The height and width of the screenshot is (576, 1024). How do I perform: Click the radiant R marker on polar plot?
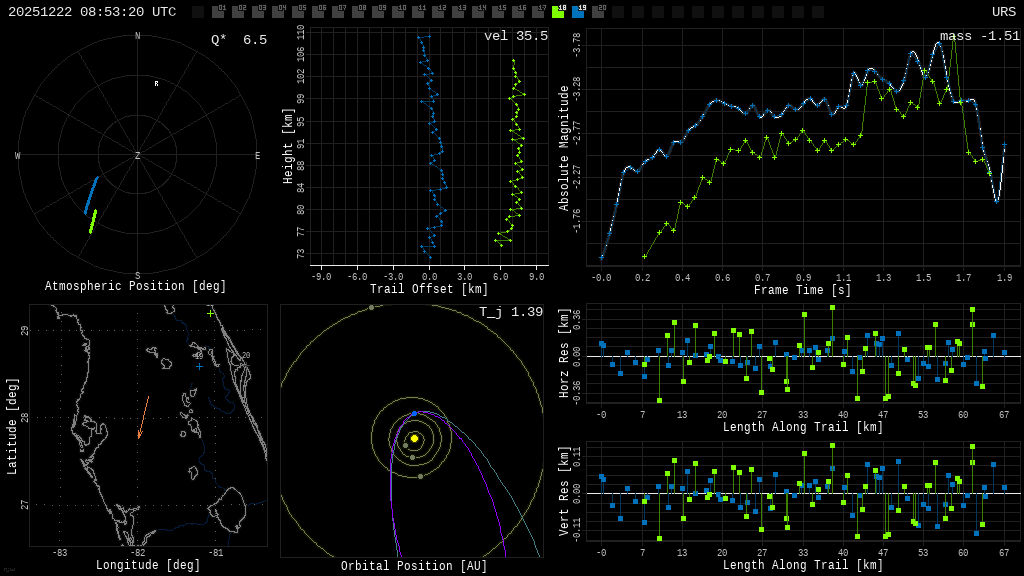156,84
